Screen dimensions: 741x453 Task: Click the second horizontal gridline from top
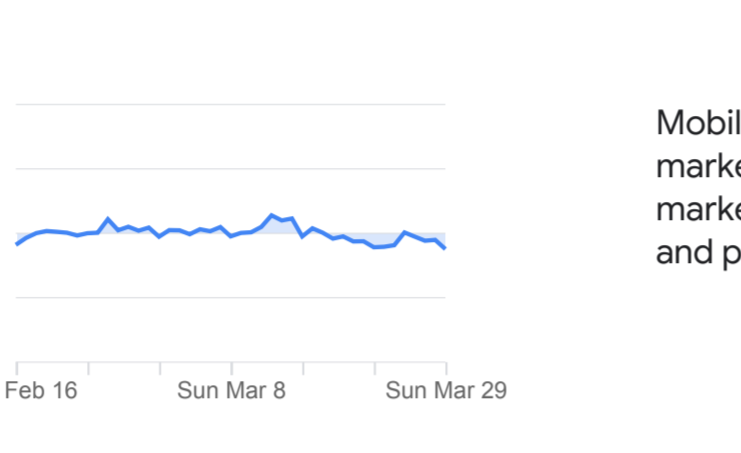click(x=230, y=168)
